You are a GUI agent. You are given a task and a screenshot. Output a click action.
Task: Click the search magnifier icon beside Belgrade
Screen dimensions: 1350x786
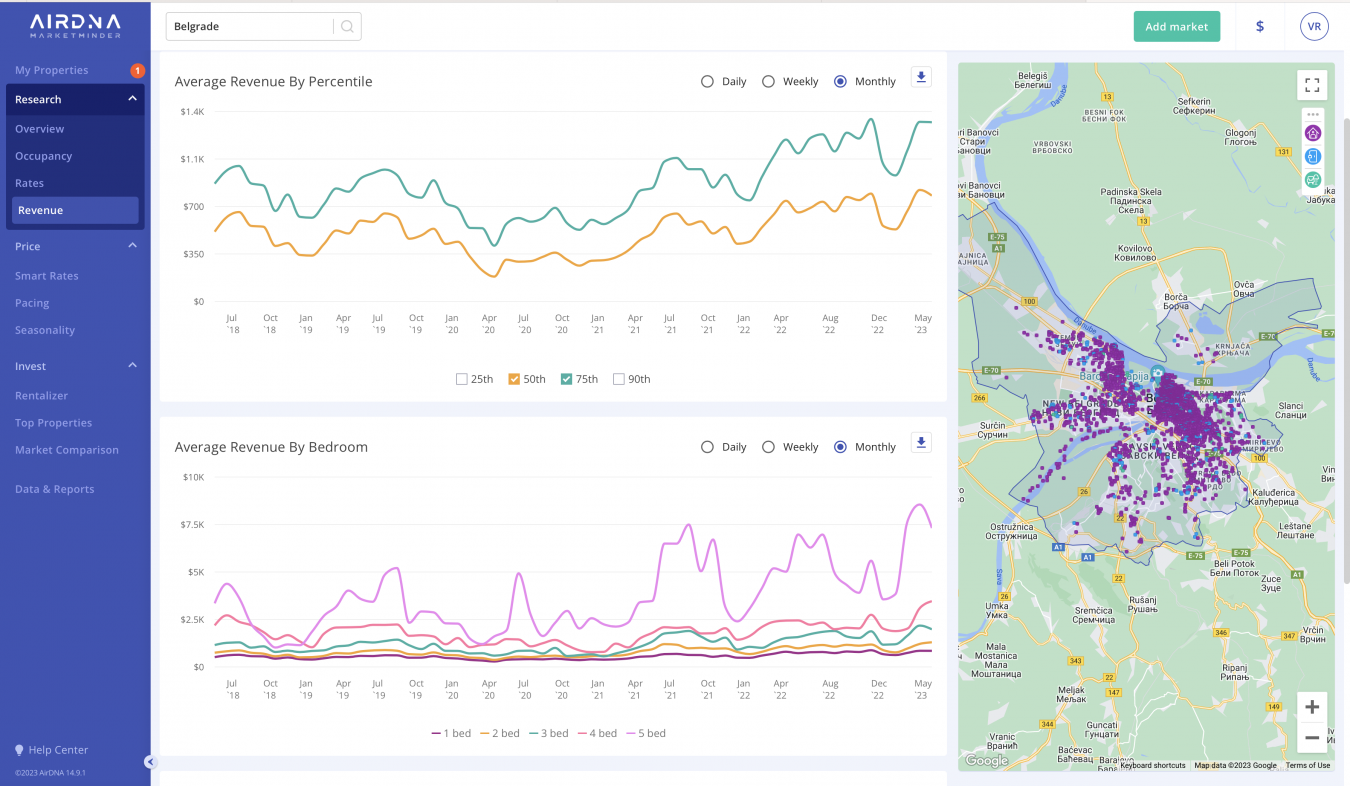pos(347,27)
